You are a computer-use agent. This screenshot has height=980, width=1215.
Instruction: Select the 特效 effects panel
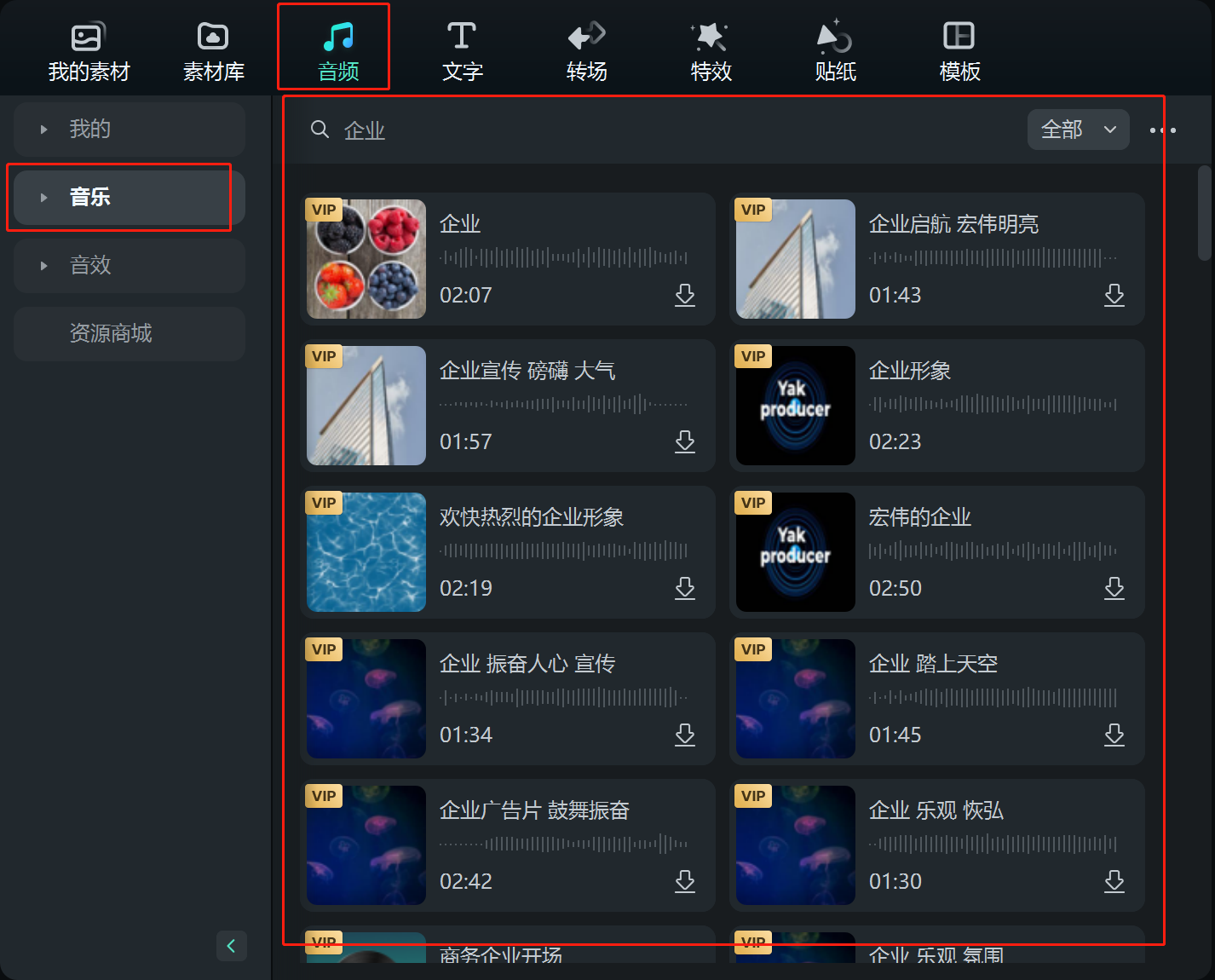click(711, 47)
